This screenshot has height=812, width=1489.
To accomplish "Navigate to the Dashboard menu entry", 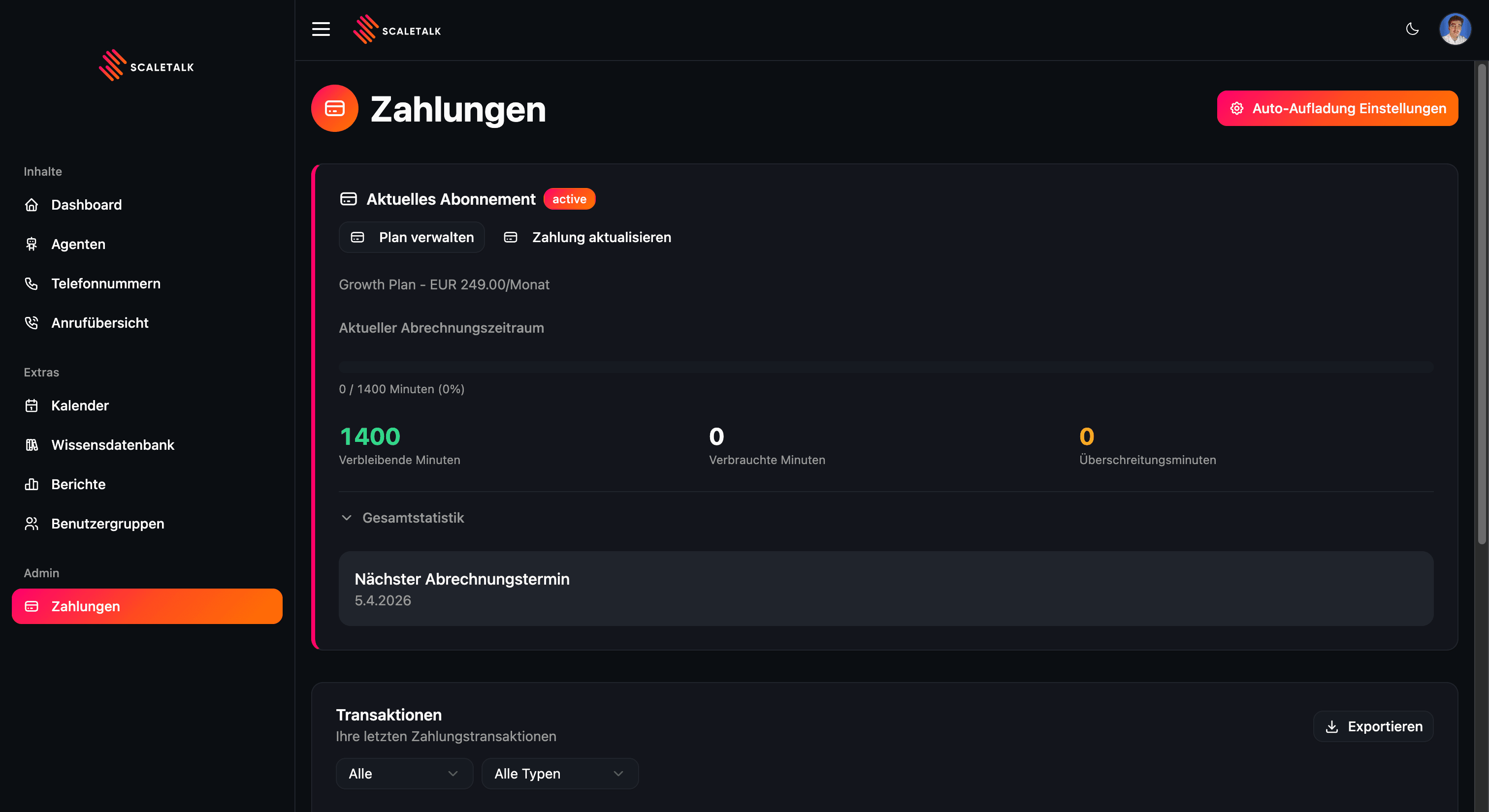I will 87,204.
